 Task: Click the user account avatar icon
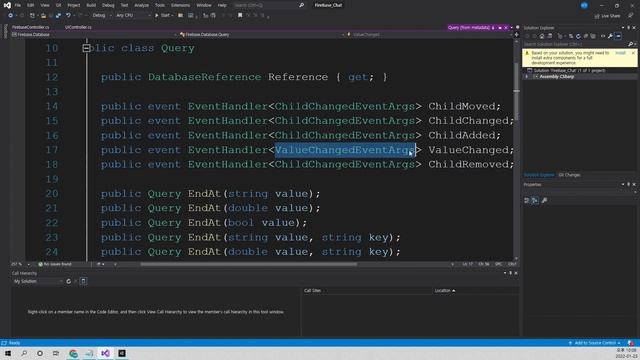click(584, 5)
